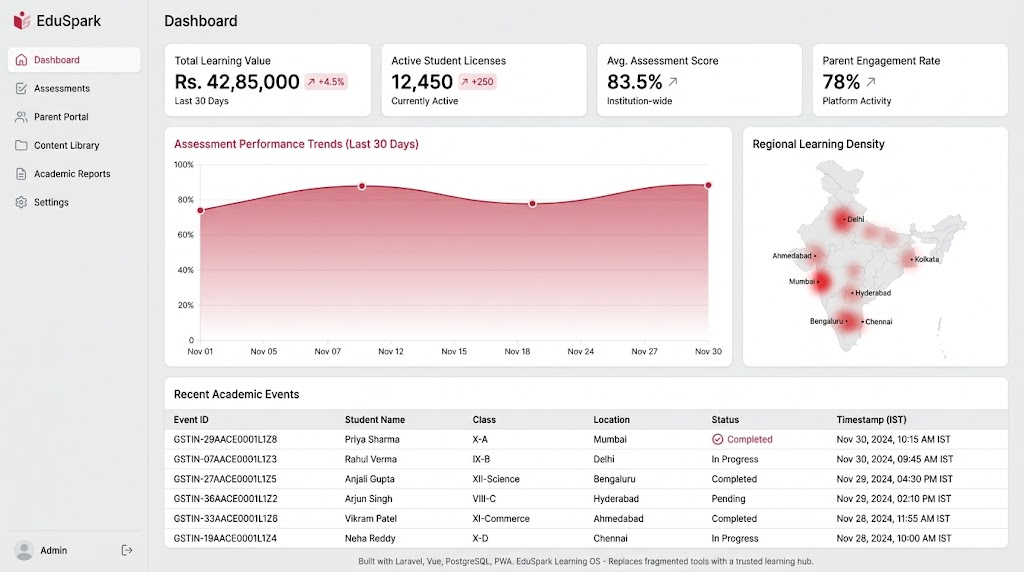Click the Nov 30 data point on chart
1024x572 pixels.
click(x=708, y=185)
